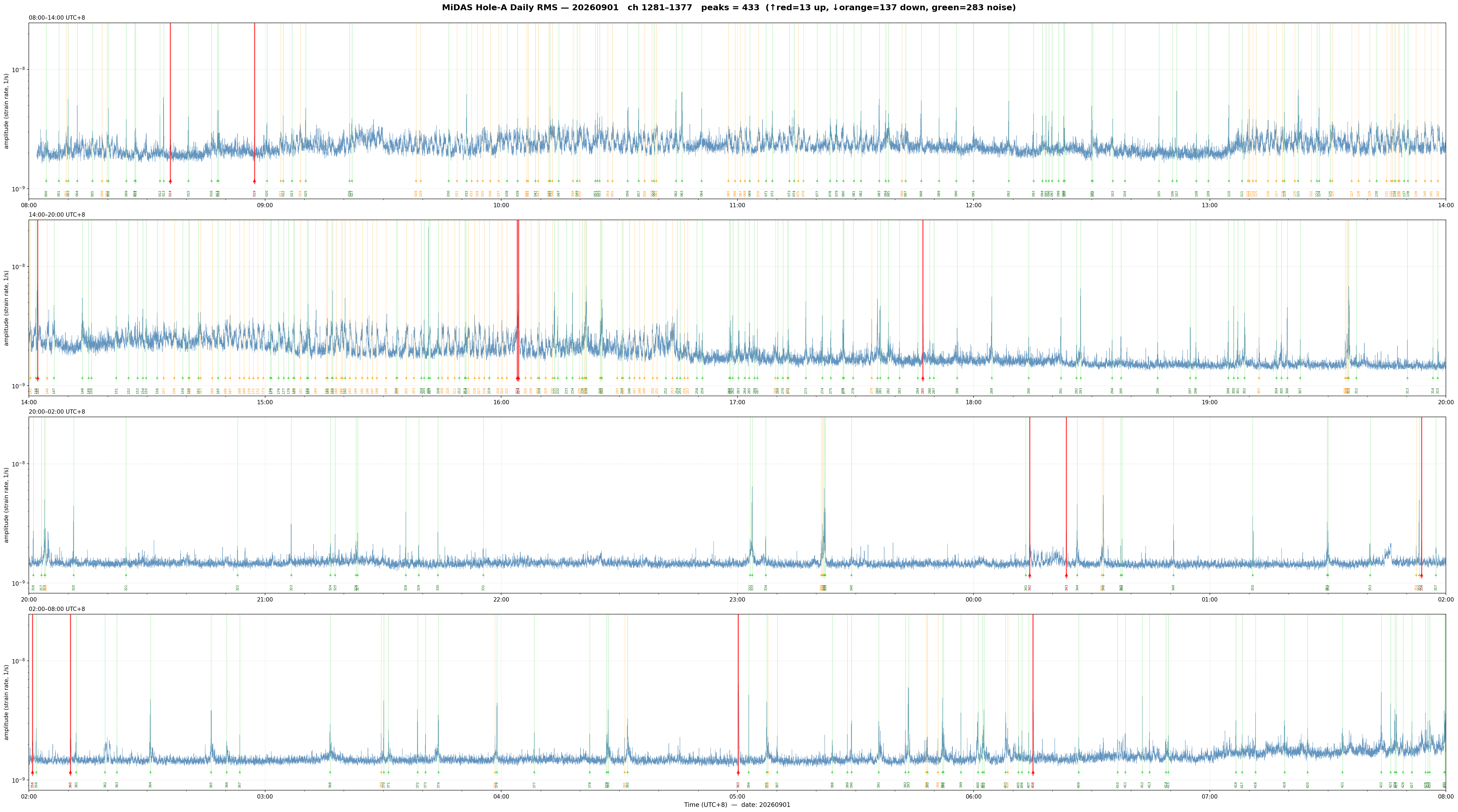The width and height of the screenshot is (1458, 812).
Task: Click the 07:00 time tick label
Action: 1210,797
